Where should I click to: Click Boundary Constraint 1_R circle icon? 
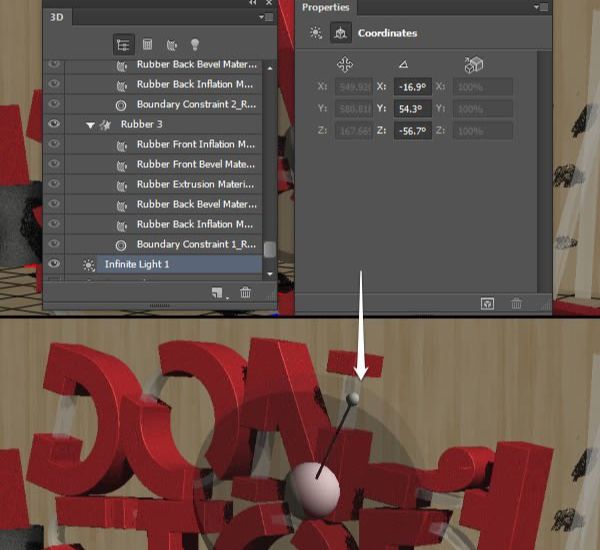(121, 245)
